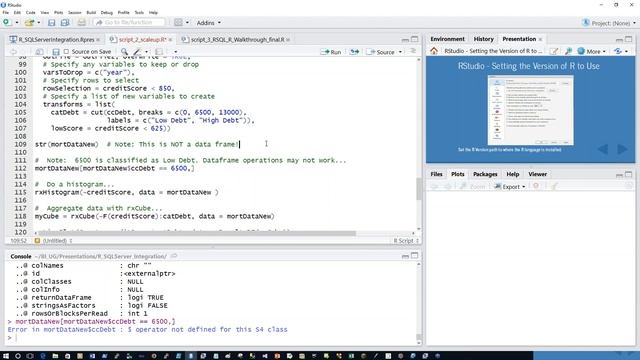640x360 pixels.
Task: Click the edit slide pencil icon
Action: tap(554, 51)
